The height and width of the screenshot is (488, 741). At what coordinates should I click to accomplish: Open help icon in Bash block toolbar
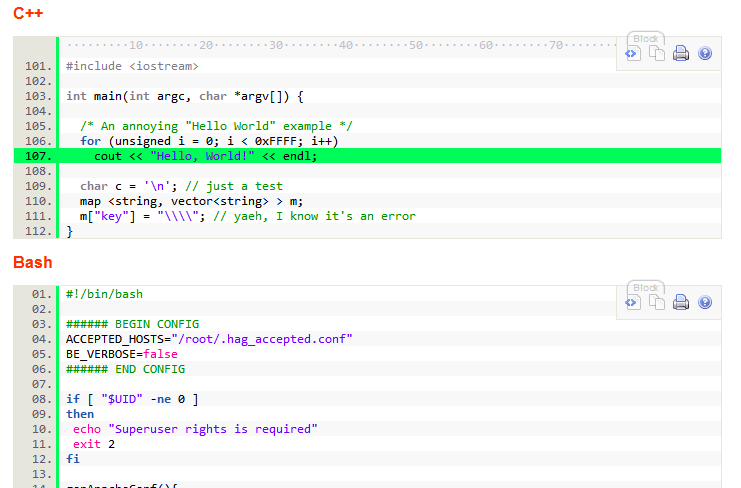(705, 302)
